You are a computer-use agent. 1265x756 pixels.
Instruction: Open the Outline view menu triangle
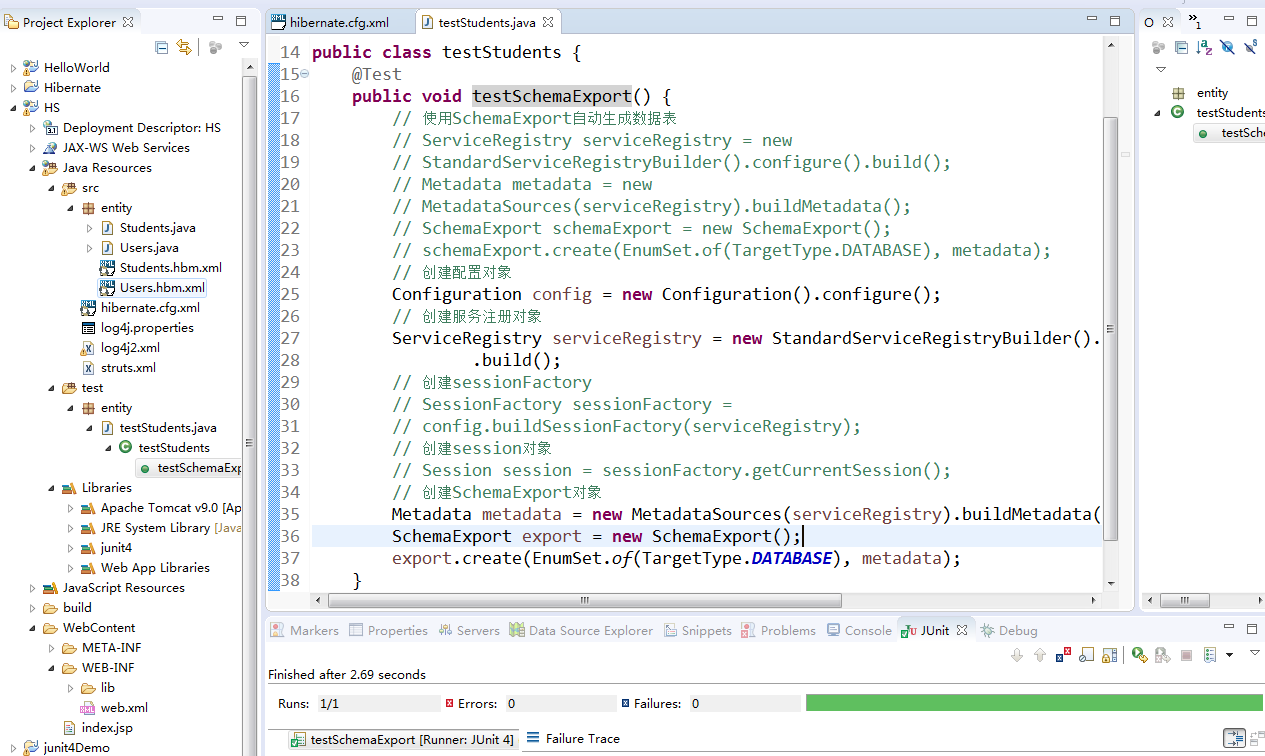1161,70
